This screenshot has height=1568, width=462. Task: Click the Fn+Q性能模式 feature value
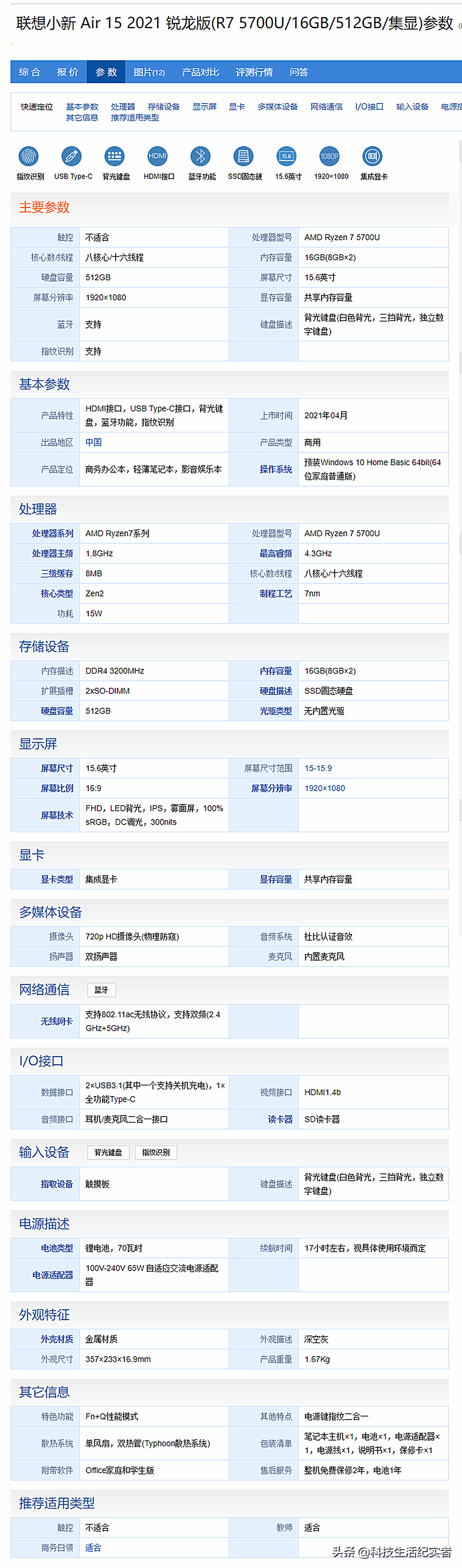point(112,1417)
